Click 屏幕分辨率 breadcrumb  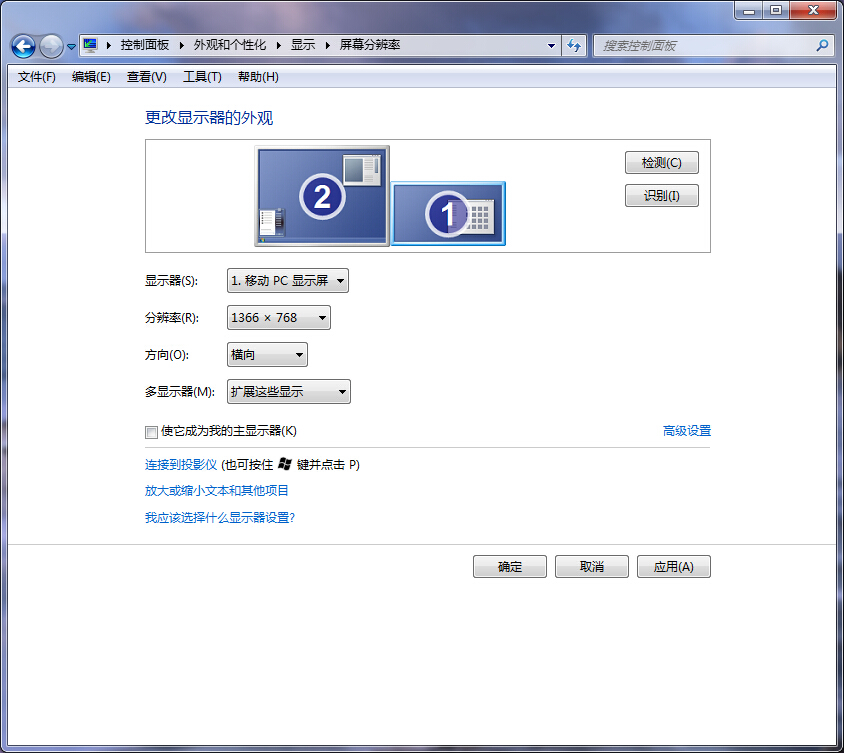(370, 45)
